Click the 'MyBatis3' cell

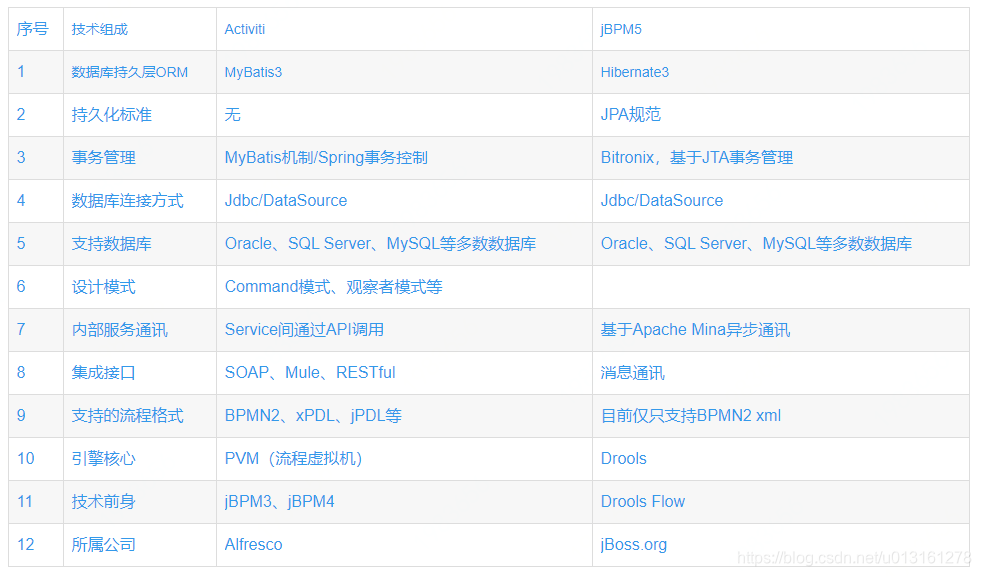tap(404, 73)
